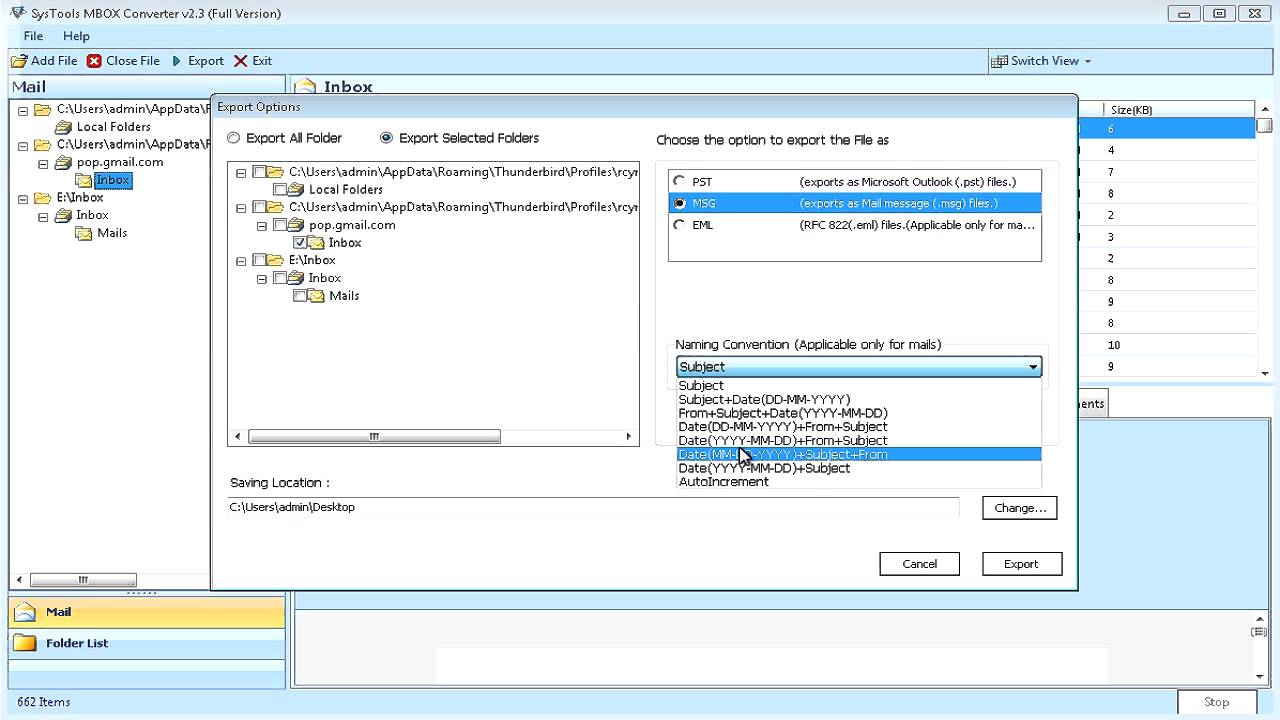Image resolution: width=1280 pixels, height=720 pixels.
Task: Click the size value 10 in mail list
Action: coord(1113,345)
